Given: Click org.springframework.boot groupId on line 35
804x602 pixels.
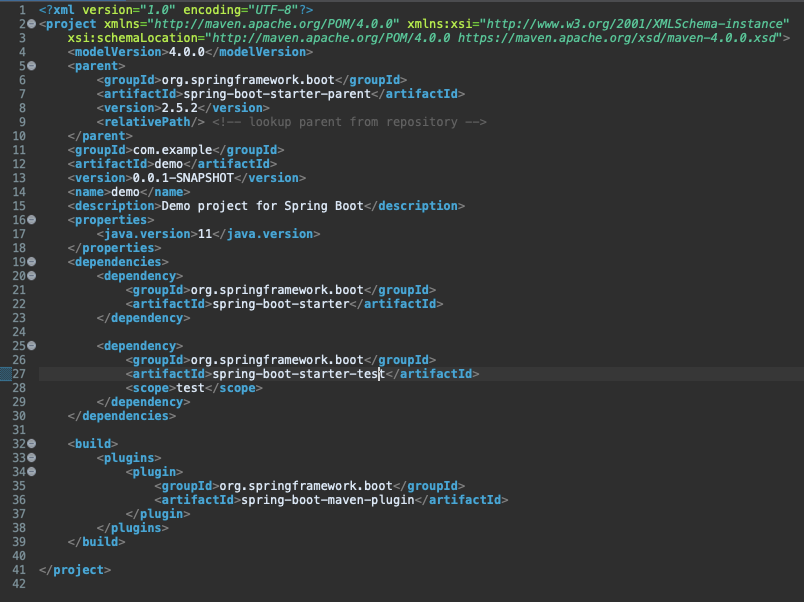Looking at the screenshot, I should pyautogui.click(x=306, y=486).
